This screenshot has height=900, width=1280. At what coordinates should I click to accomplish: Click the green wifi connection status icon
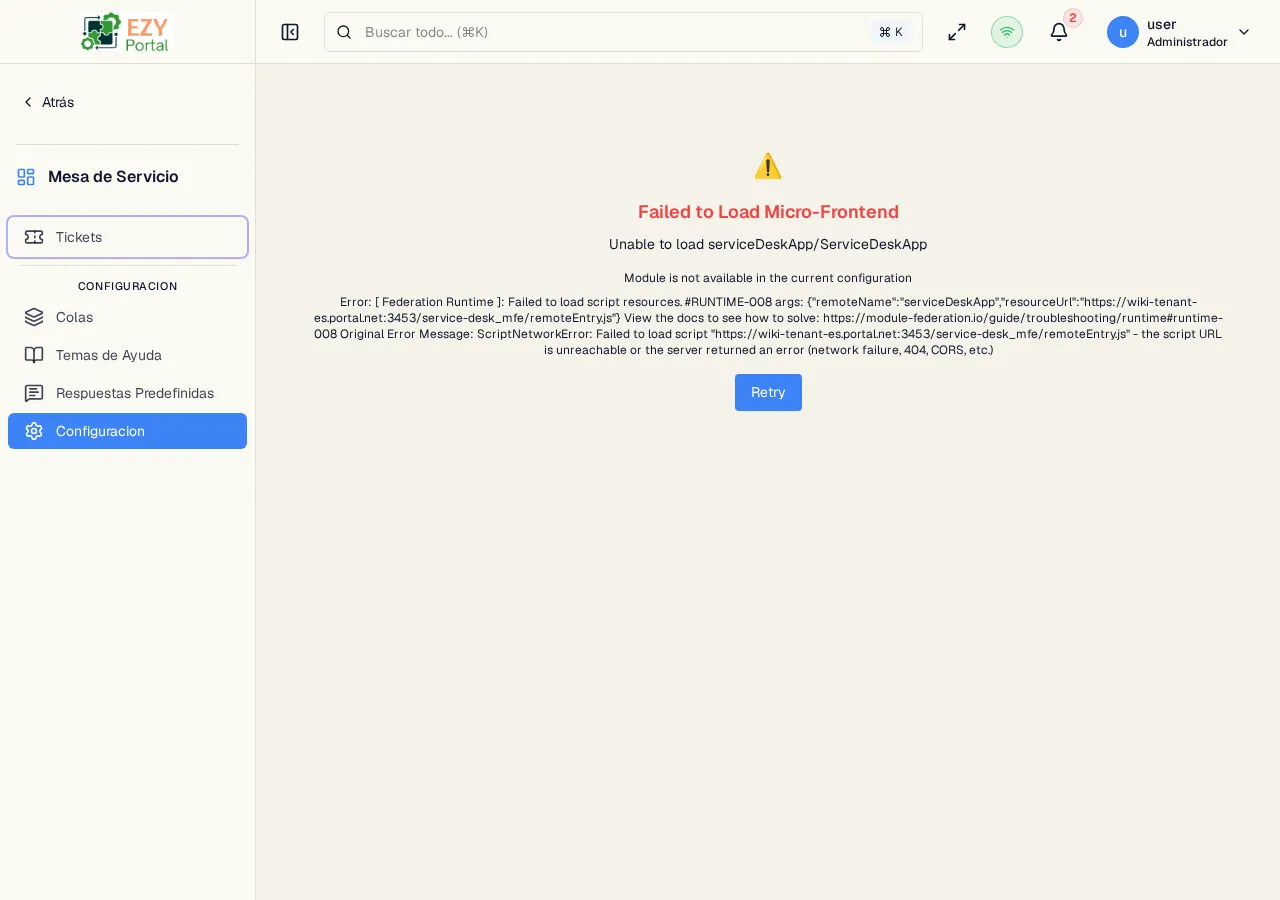point(1007,32)
